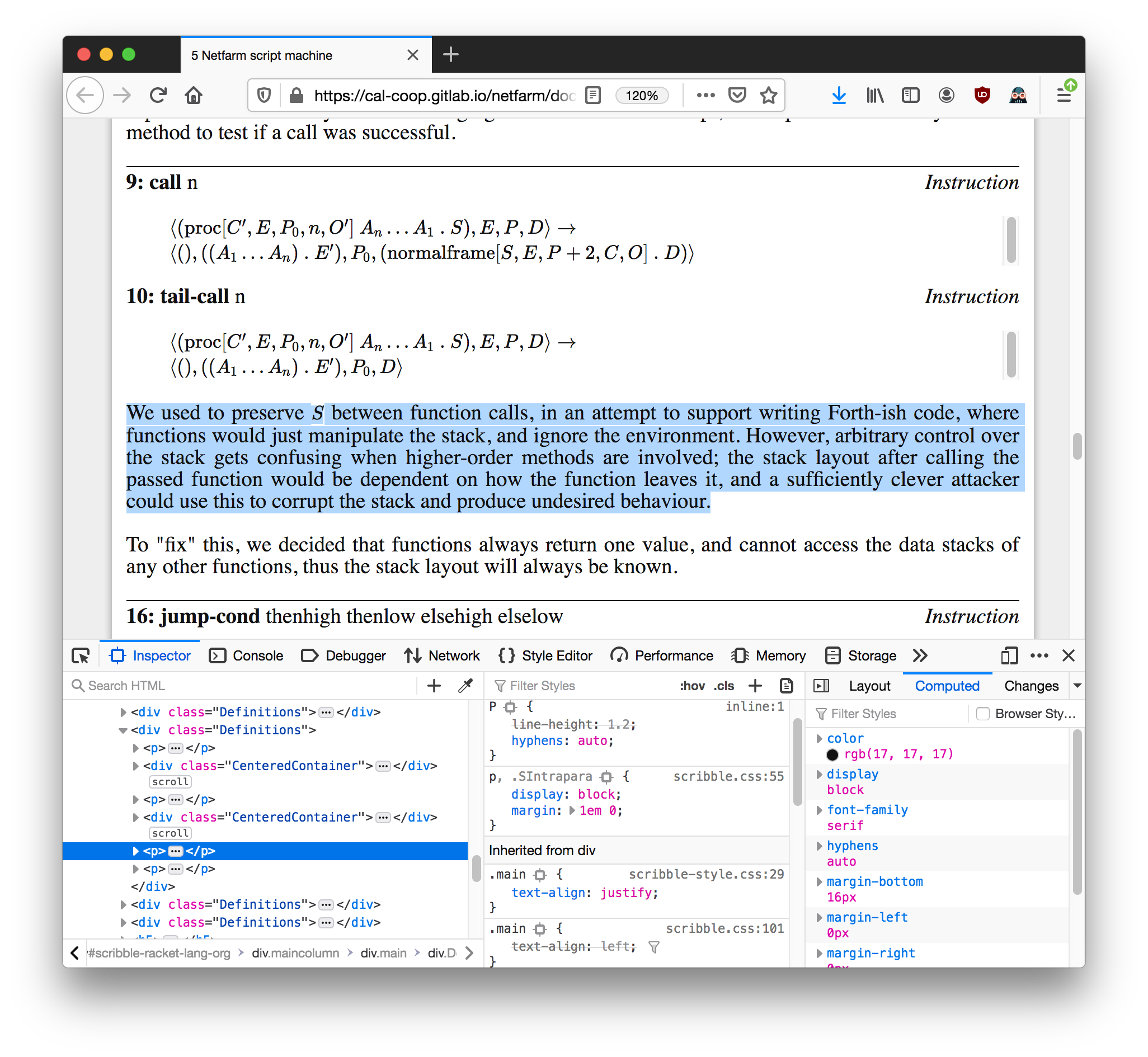The image size is (1148, 1057).
Task: Enable the Browser Styles checkbox
Action: click(982, 713)
